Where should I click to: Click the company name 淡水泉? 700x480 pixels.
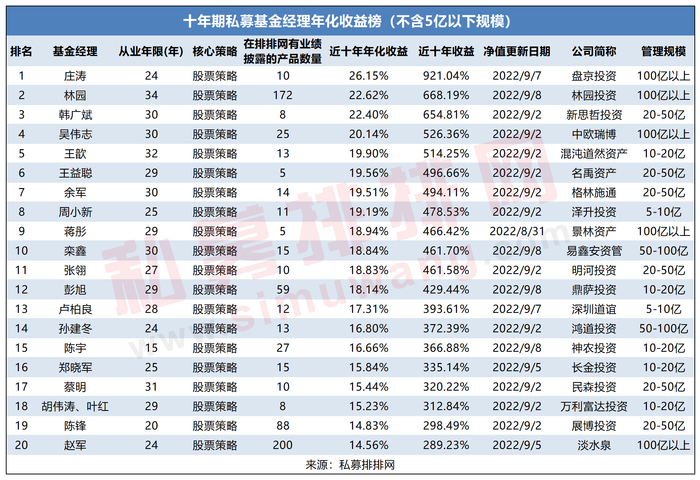point(594,445)
